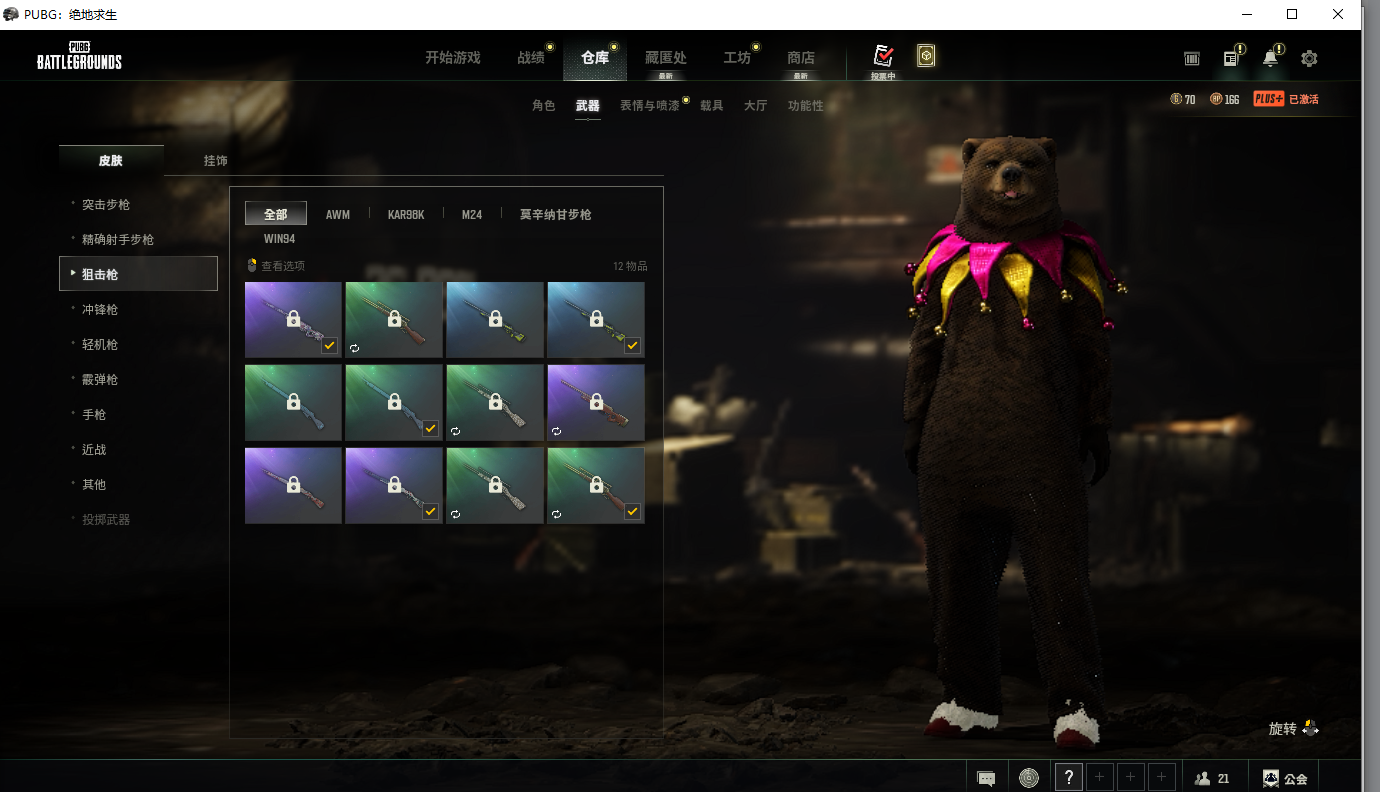
Task: Click the radar target icon in bottom bar
Action: click(1029, 777)
